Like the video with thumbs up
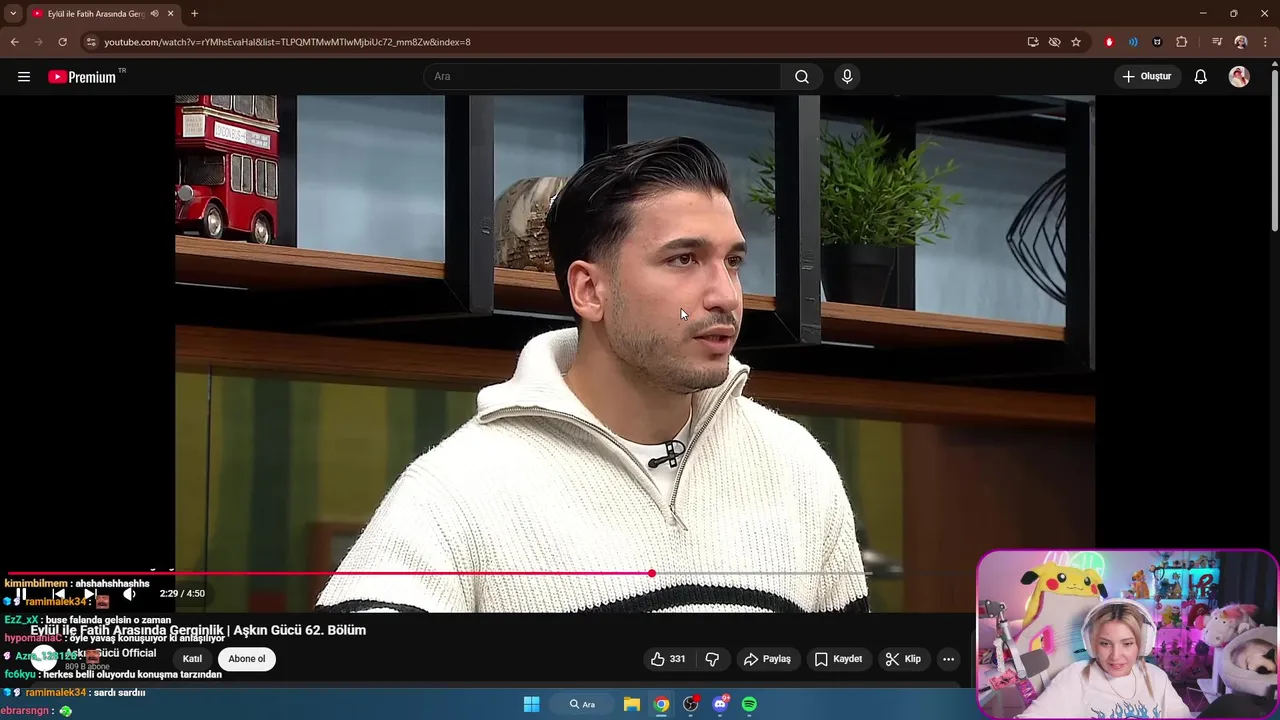The image size is (1280, 720). click(667, 659)
